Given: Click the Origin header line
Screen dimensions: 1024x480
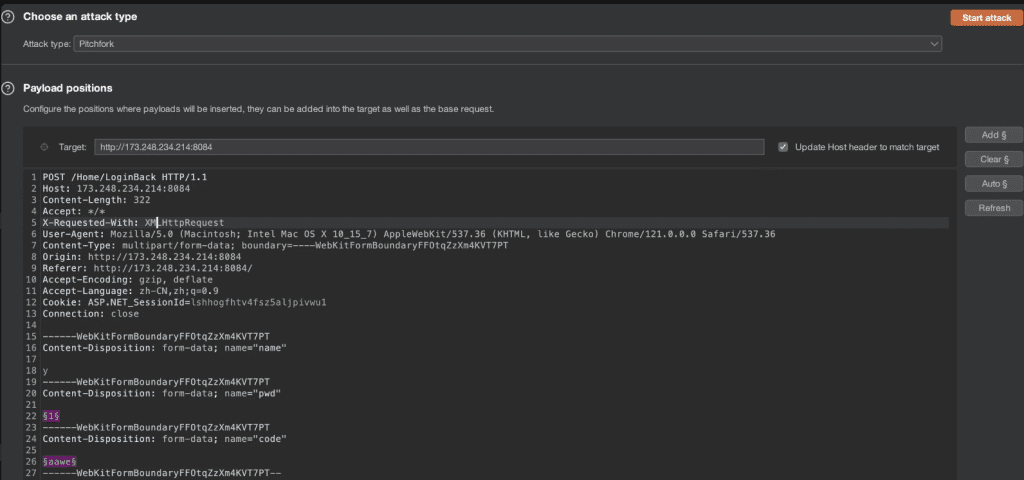Looking at the screenshot, I should click(142, 257).
